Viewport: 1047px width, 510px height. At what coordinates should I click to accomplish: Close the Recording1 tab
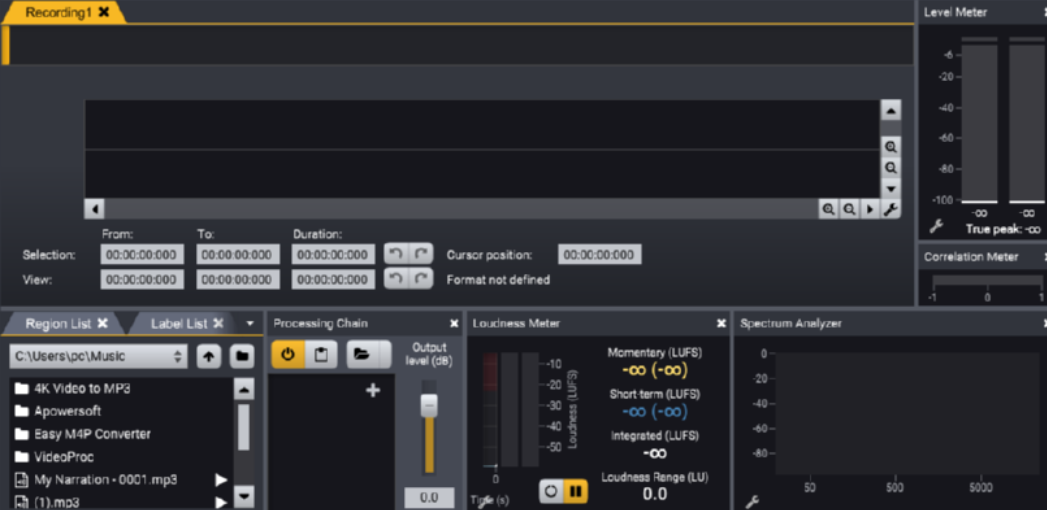(x=103, y=12)
